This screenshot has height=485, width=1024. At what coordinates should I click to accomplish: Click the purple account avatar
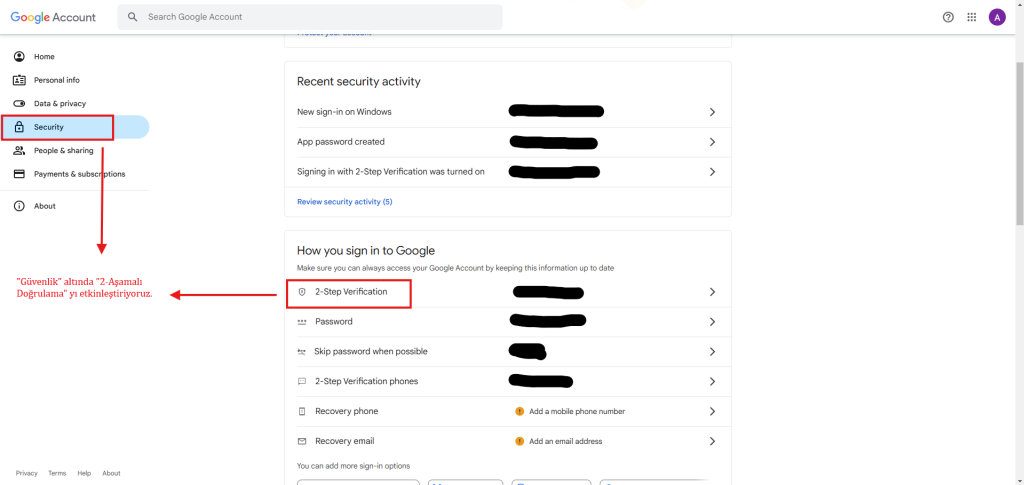coord(996,17)
